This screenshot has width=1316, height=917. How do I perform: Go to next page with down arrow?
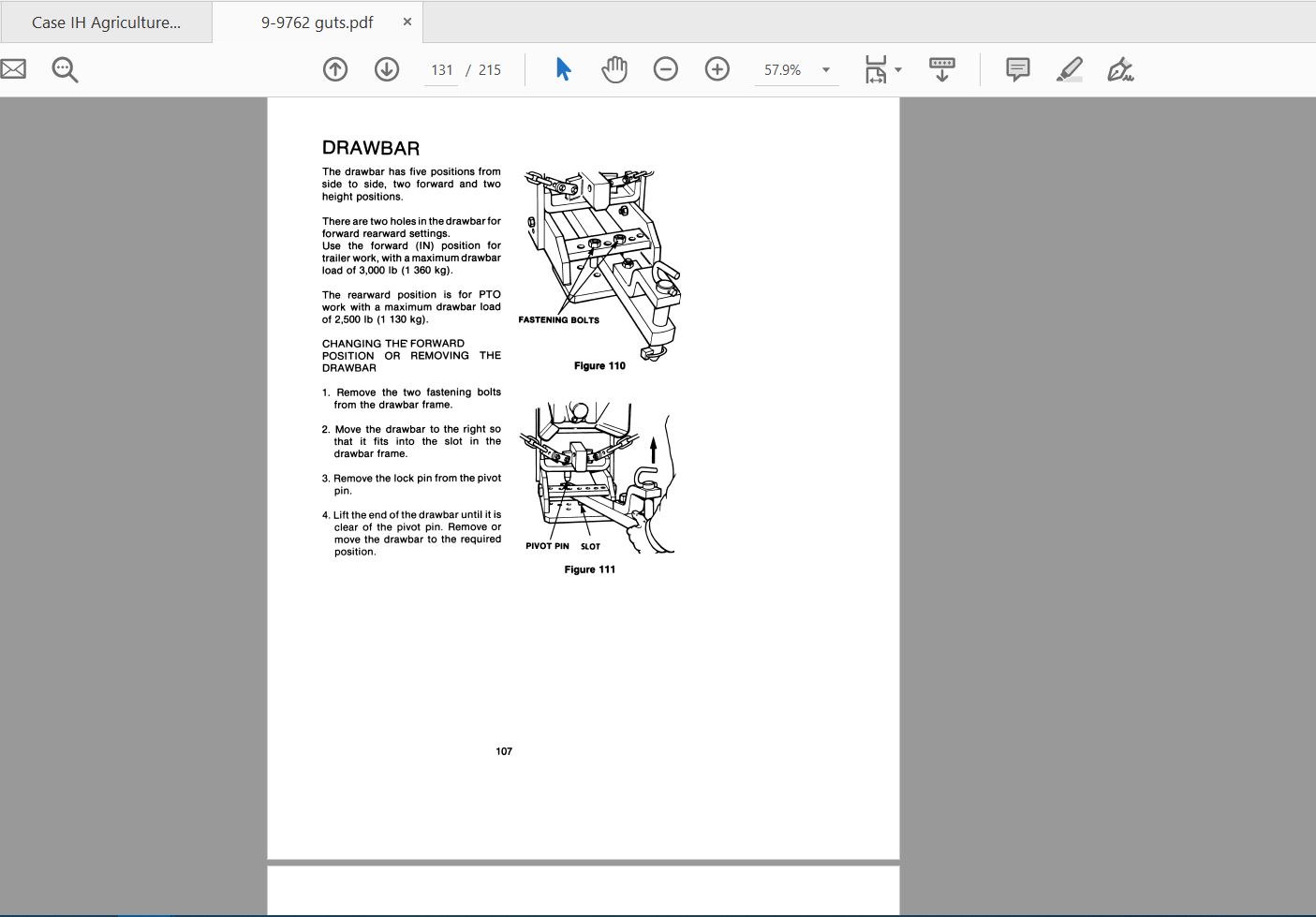click(387, 69)
